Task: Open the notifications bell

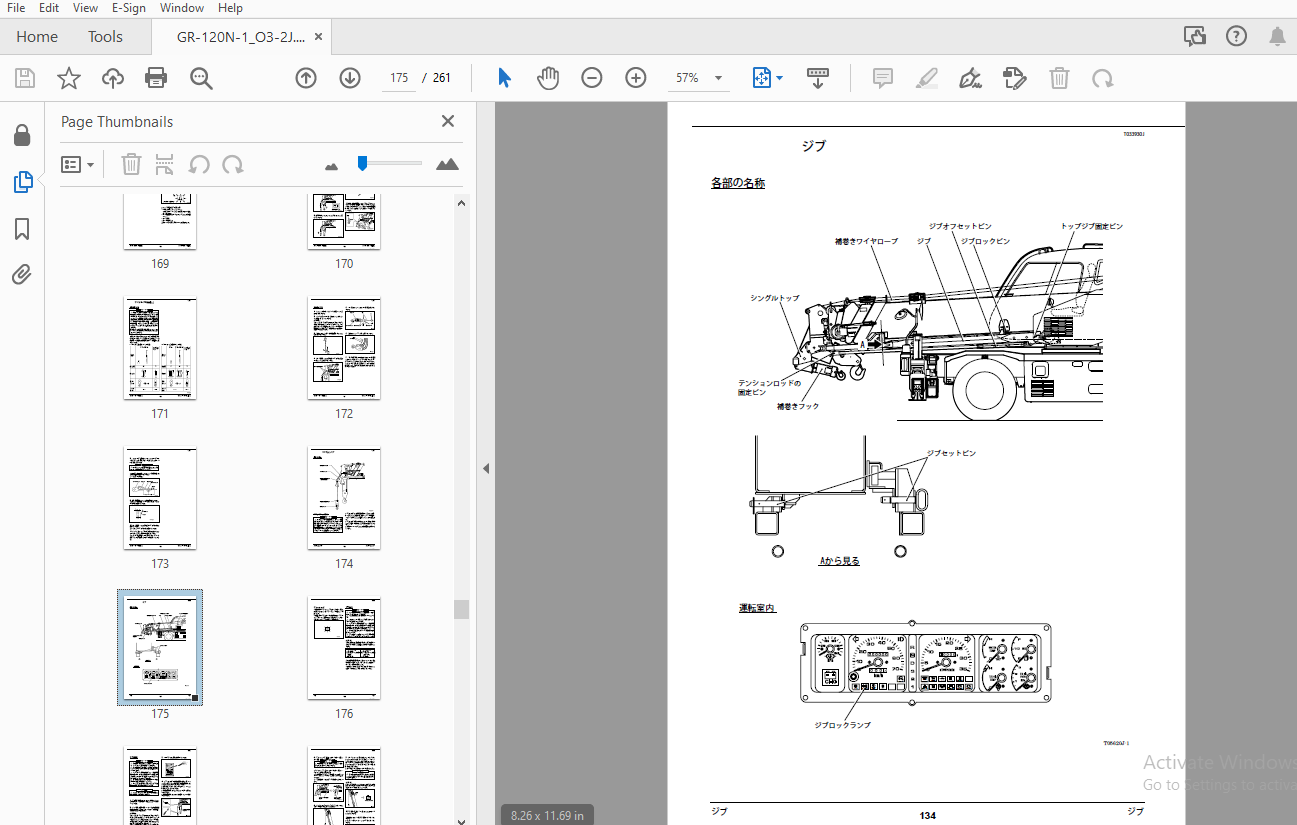Action: [x=1277, y=37]
